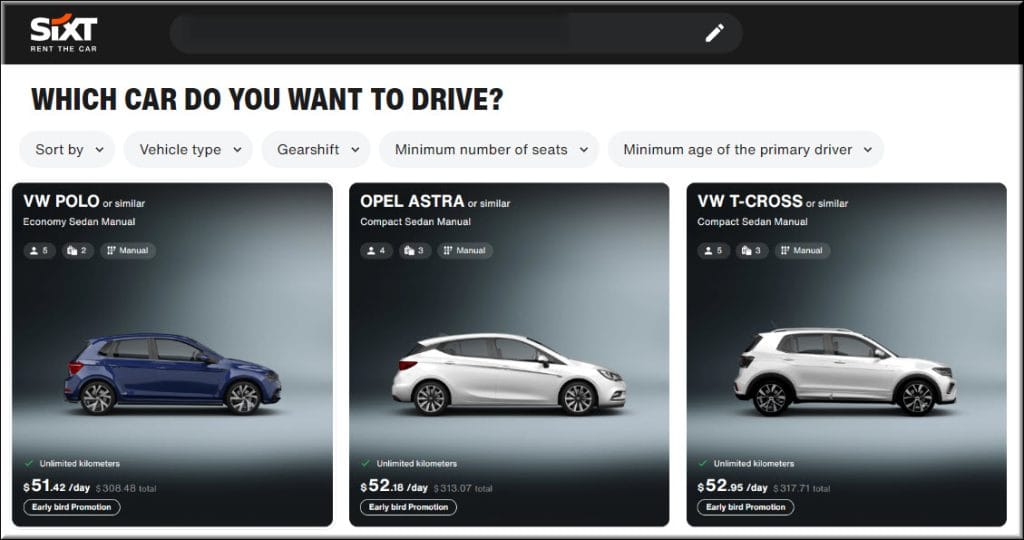Click the 2 bags badge on VW Polo
Screen dimensions: 1024x540
tap(77, 250)
